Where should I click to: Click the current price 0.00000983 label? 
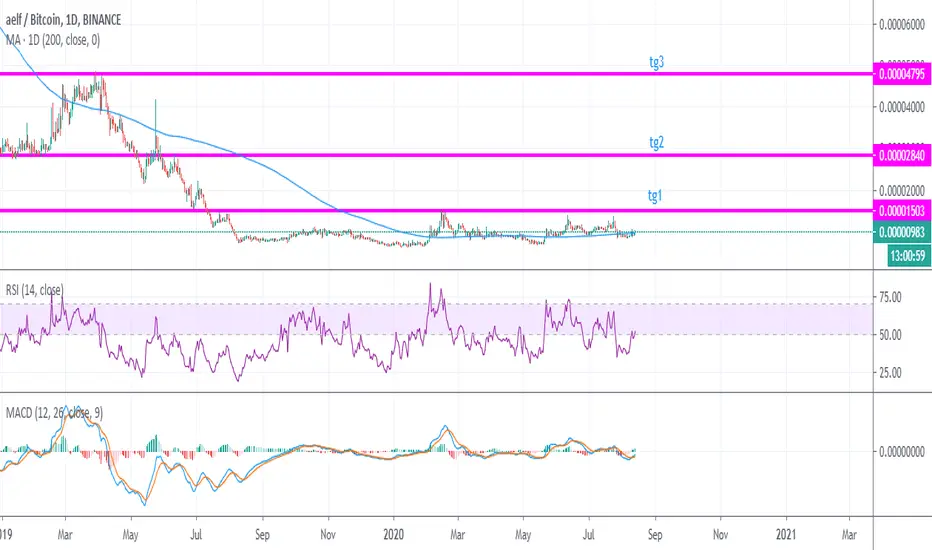pyautogui.click(x=902, y=232)
